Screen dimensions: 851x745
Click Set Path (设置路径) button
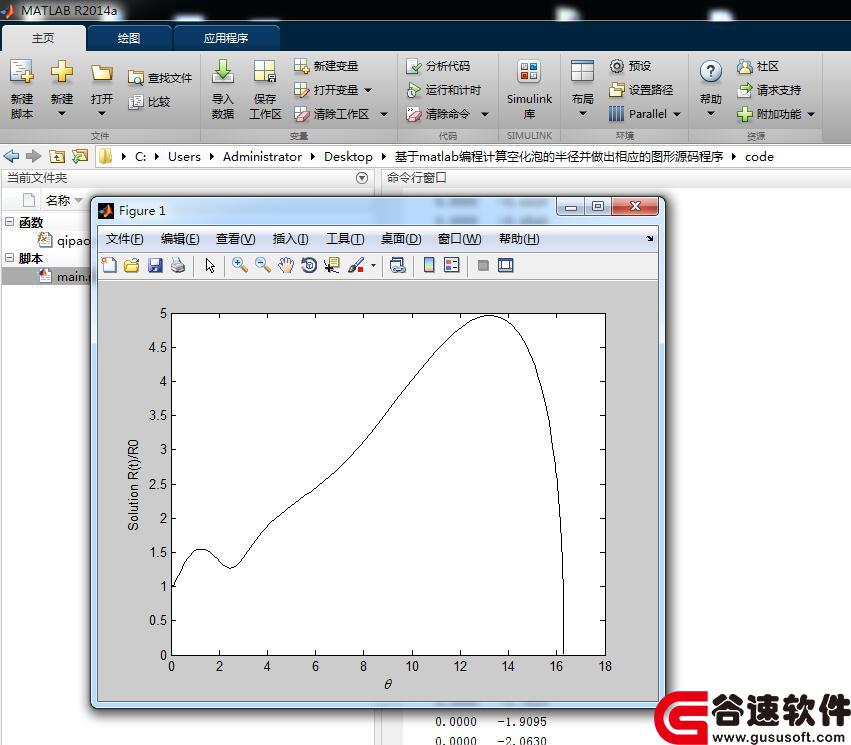641,90
